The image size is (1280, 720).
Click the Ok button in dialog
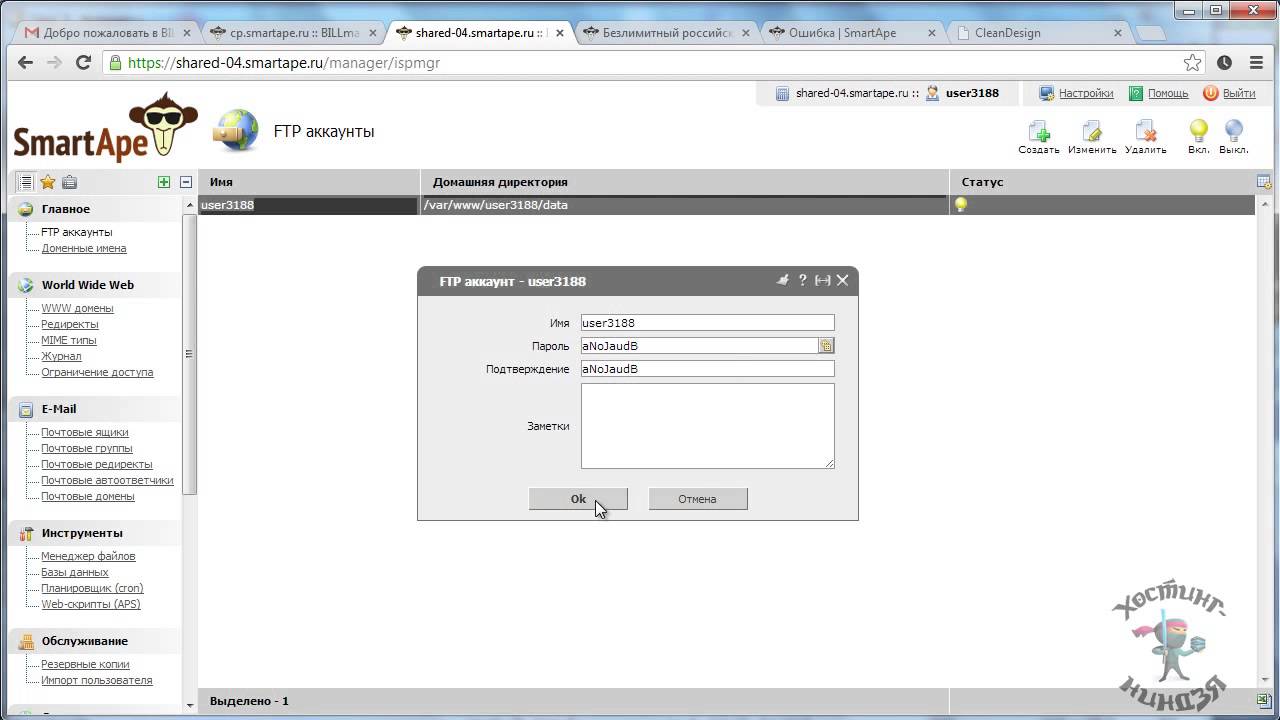tap(578, 499)
